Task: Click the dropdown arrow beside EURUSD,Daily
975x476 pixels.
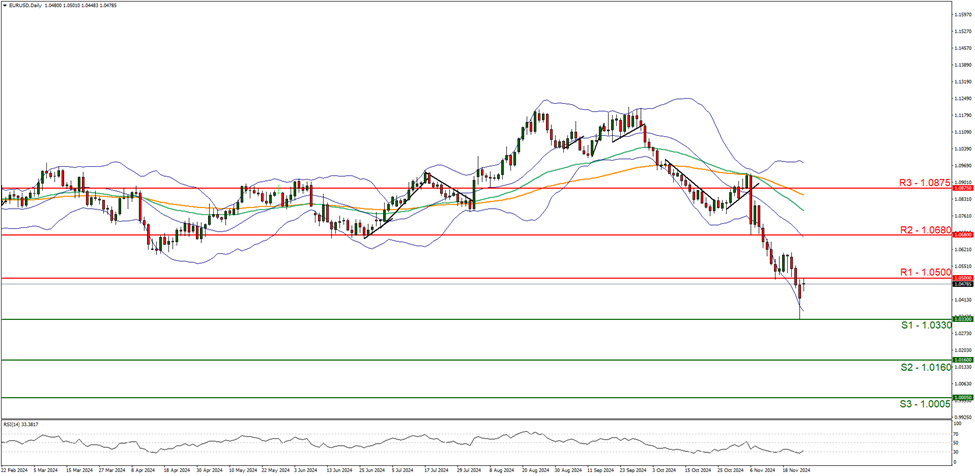Action: [x=4, y=5]
